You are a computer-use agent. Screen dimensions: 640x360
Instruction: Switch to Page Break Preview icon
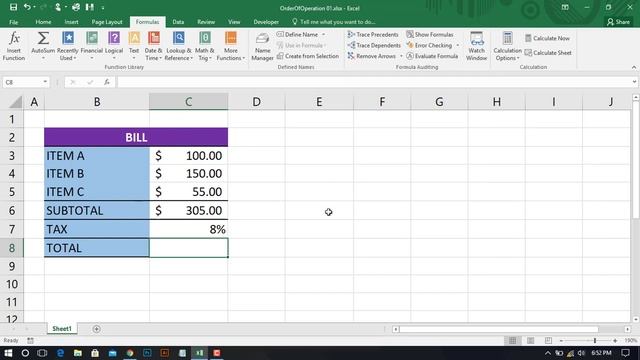548,340
